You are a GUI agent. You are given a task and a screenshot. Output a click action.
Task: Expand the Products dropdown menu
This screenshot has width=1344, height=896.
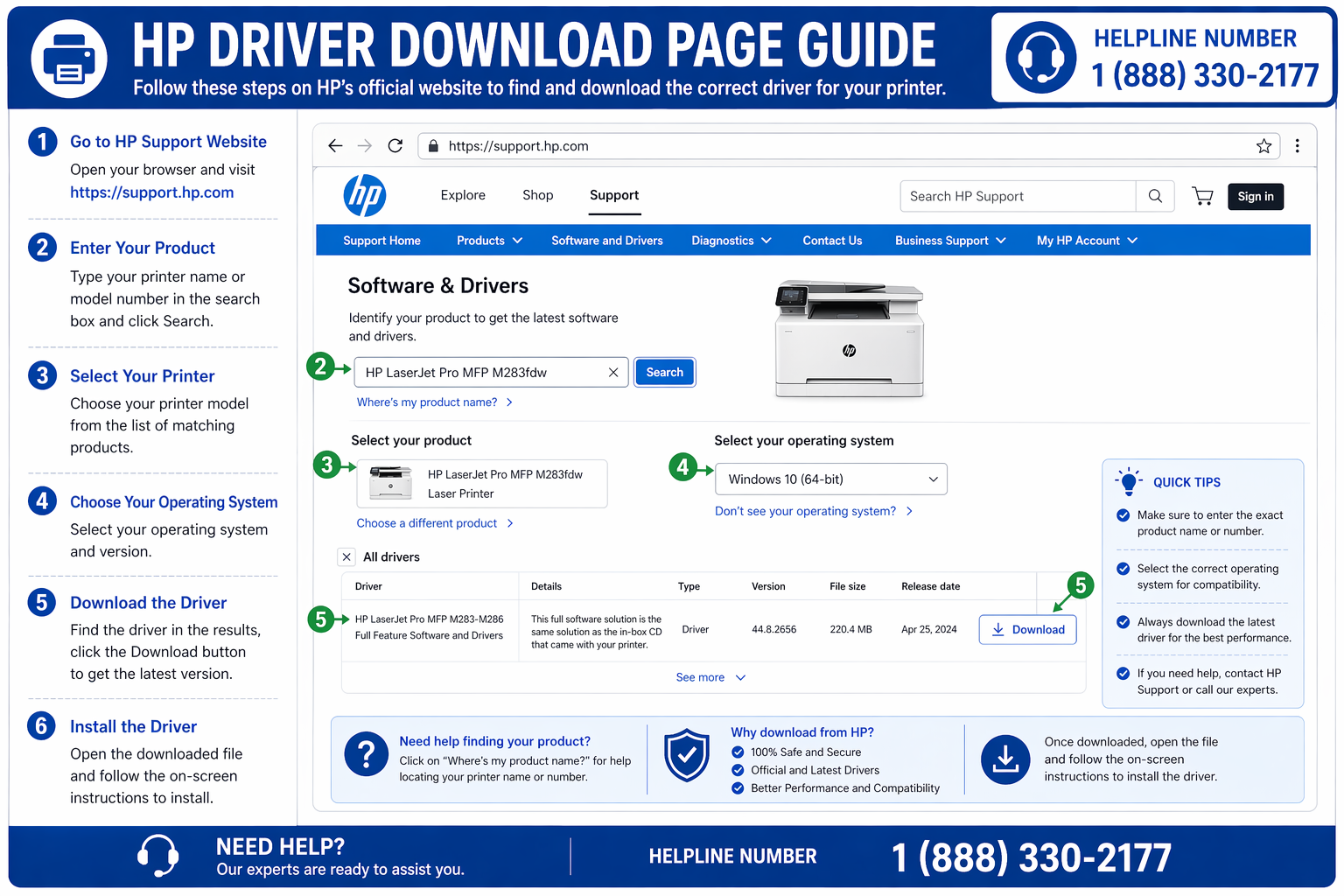point(489,241)
